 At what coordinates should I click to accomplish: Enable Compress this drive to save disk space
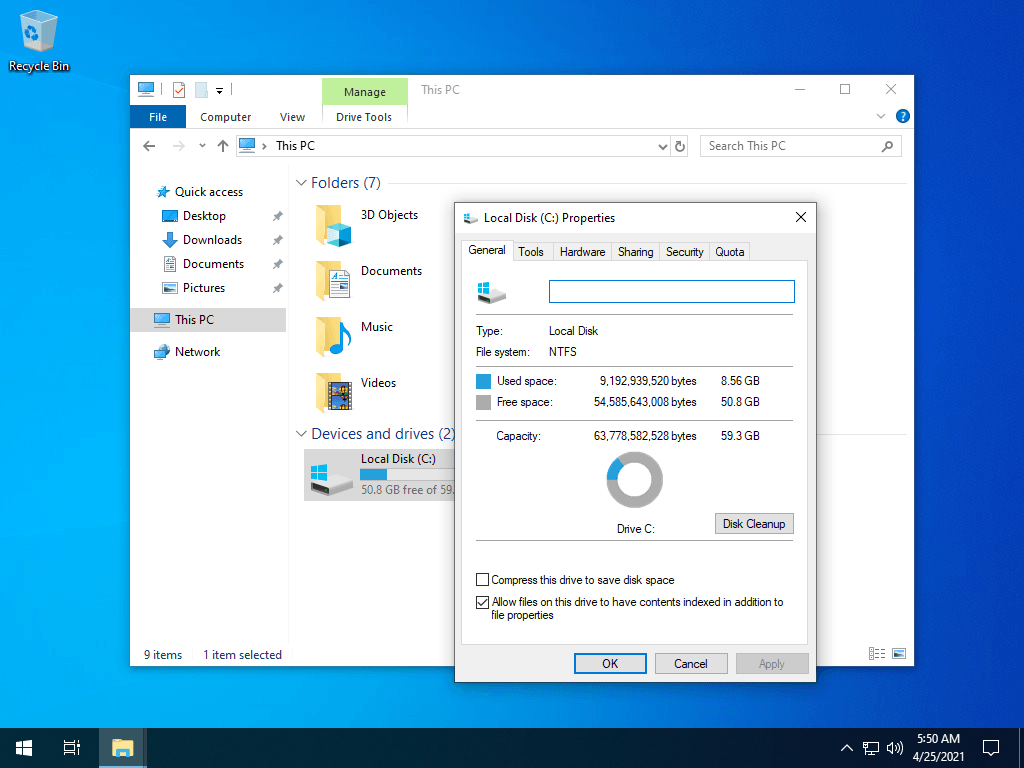pos(483,579)
